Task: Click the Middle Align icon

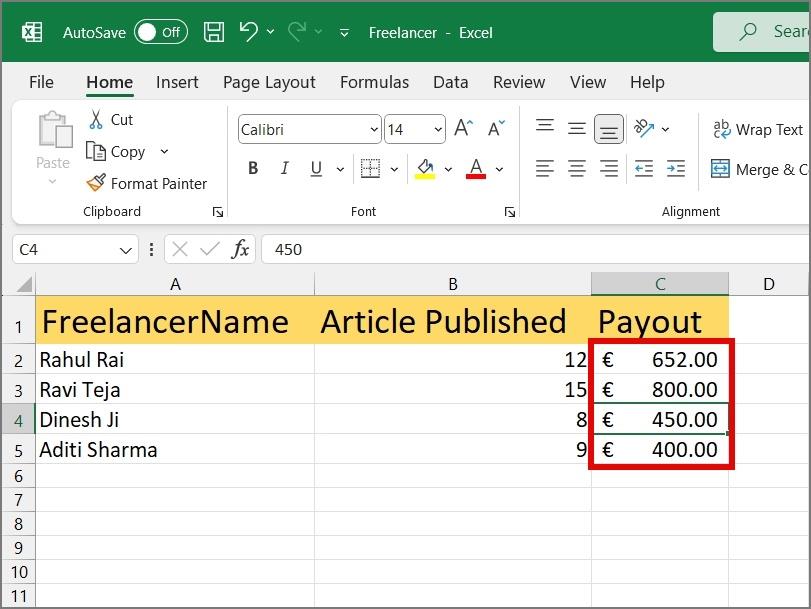Action: click(577, 128)
